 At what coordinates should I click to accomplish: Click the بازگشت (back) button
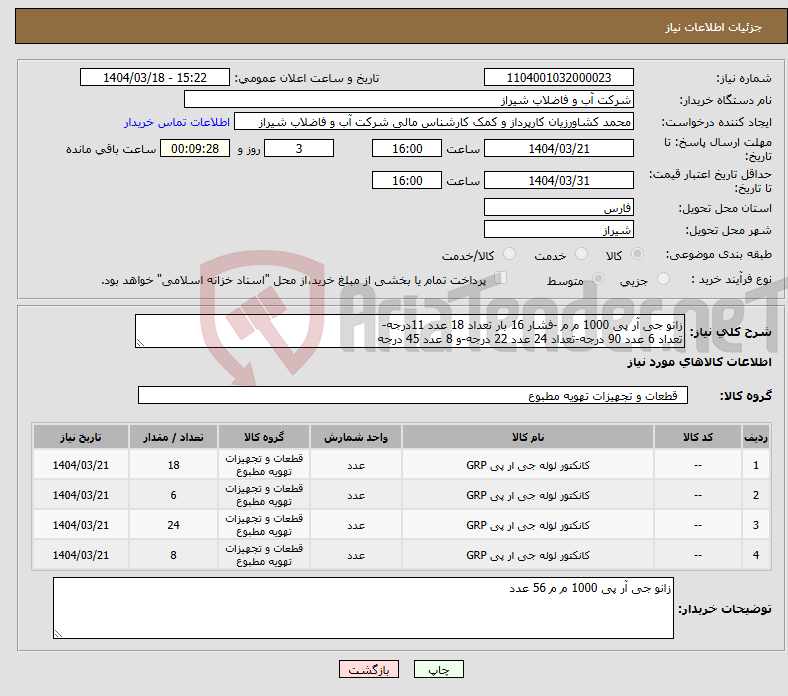369,669
